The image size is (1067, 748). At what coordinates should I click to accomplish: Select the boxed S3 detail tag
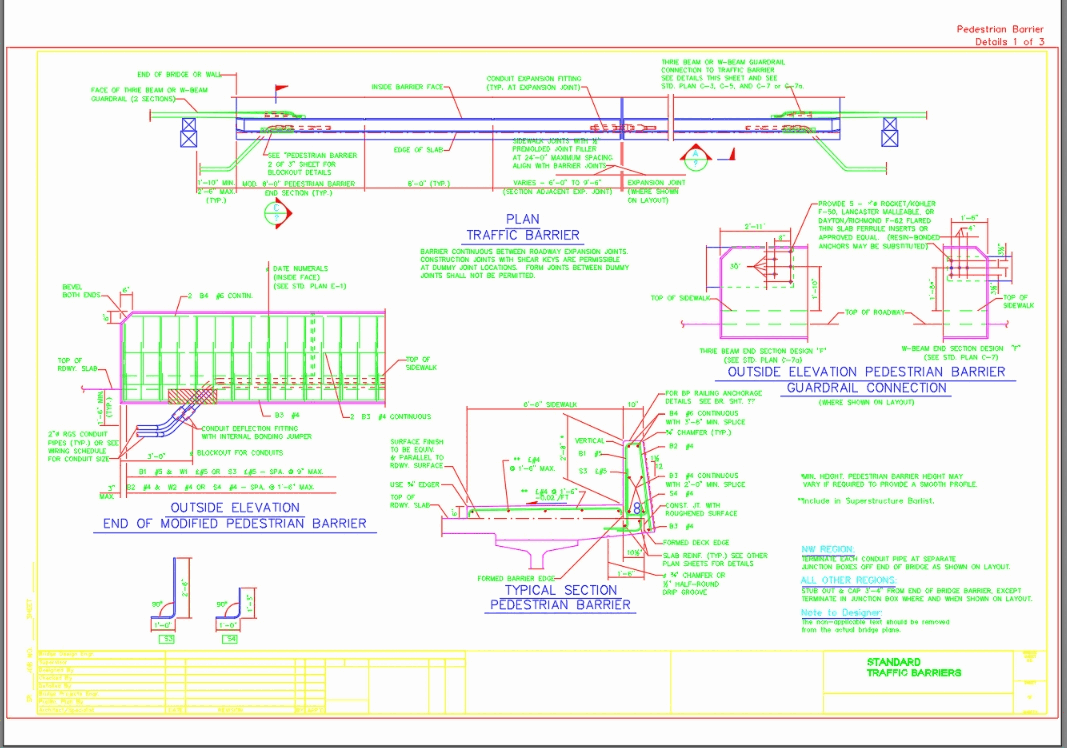pos(167,639)
